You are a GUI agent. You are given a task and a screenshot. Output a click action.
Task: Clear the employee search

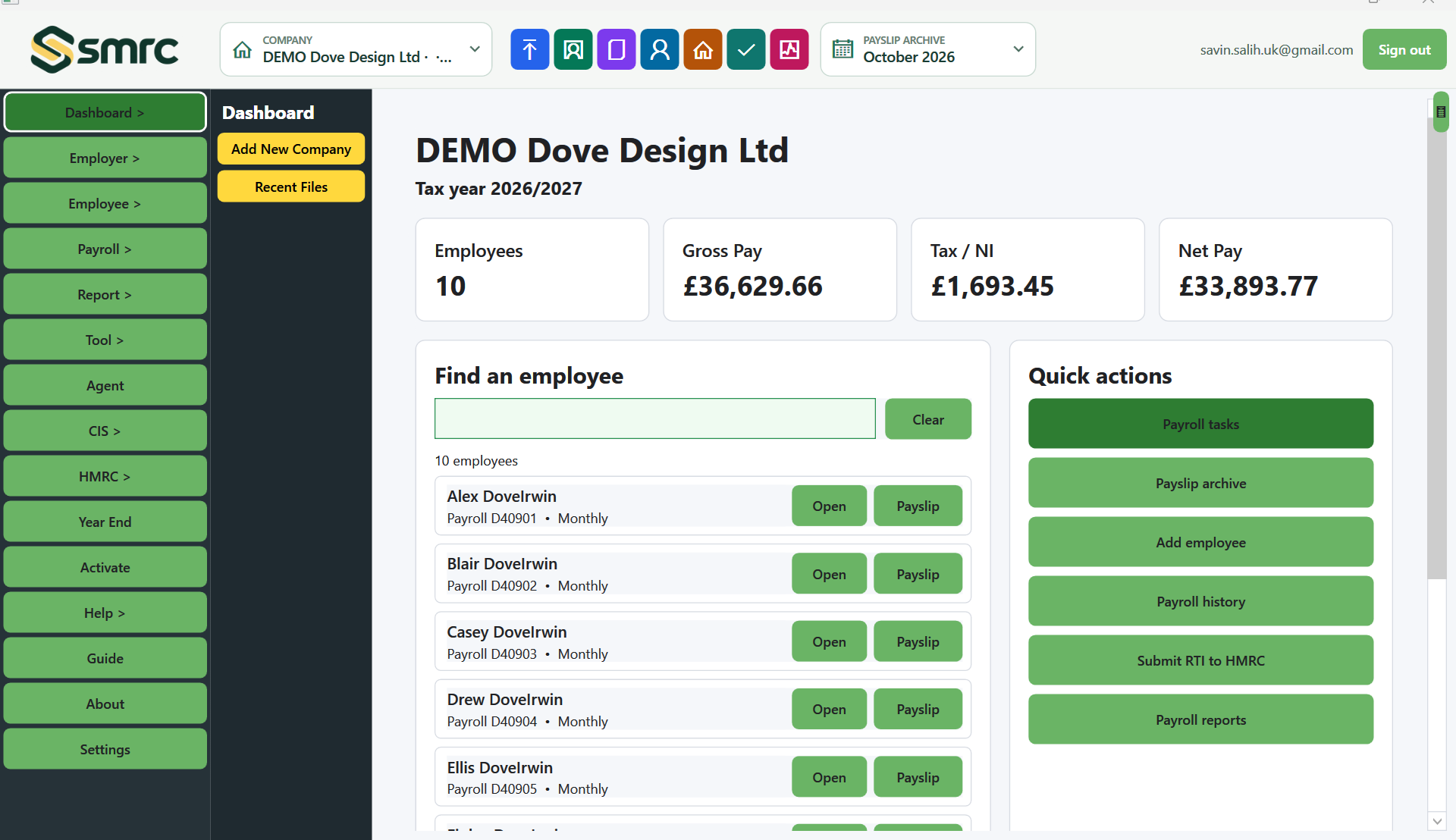point(928,418)
